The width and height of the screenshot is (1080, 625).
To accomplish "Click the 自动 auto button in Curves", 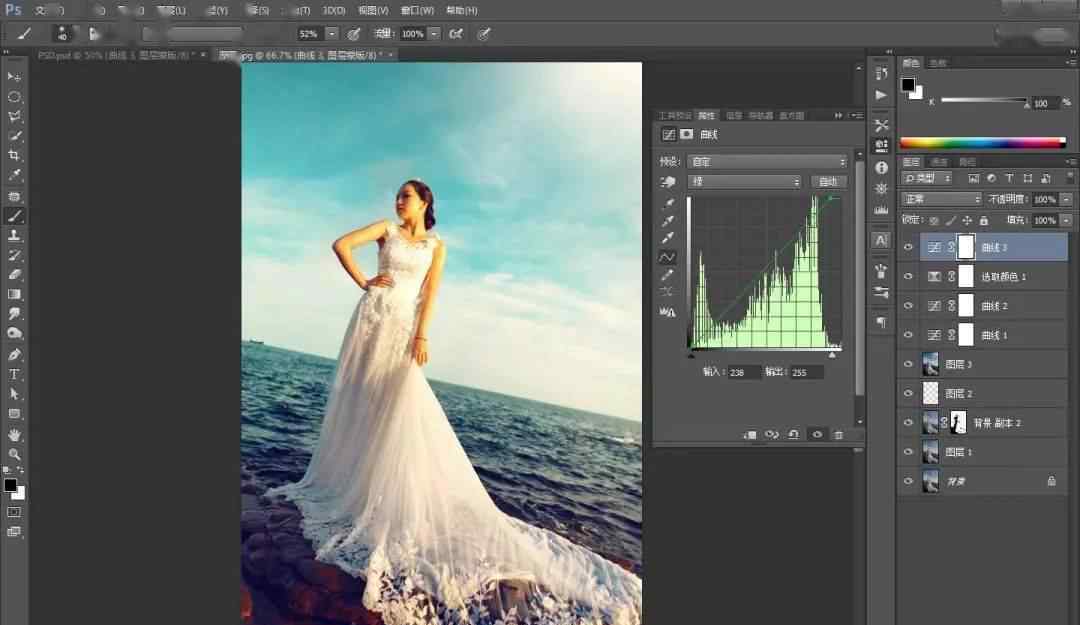I will click(828, 182).
